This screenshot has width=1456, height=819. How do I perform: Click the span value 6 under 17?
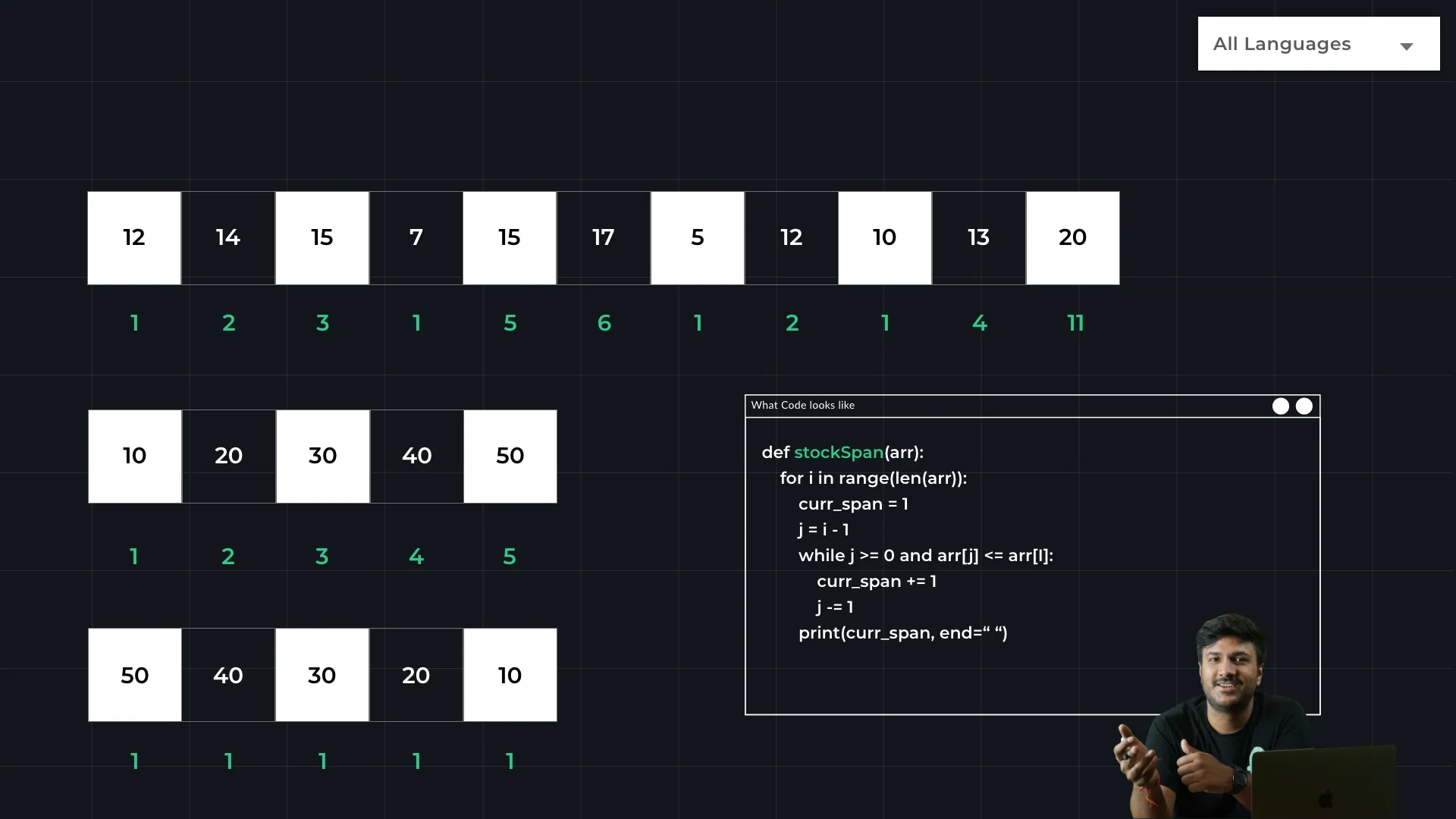point(604,323)
